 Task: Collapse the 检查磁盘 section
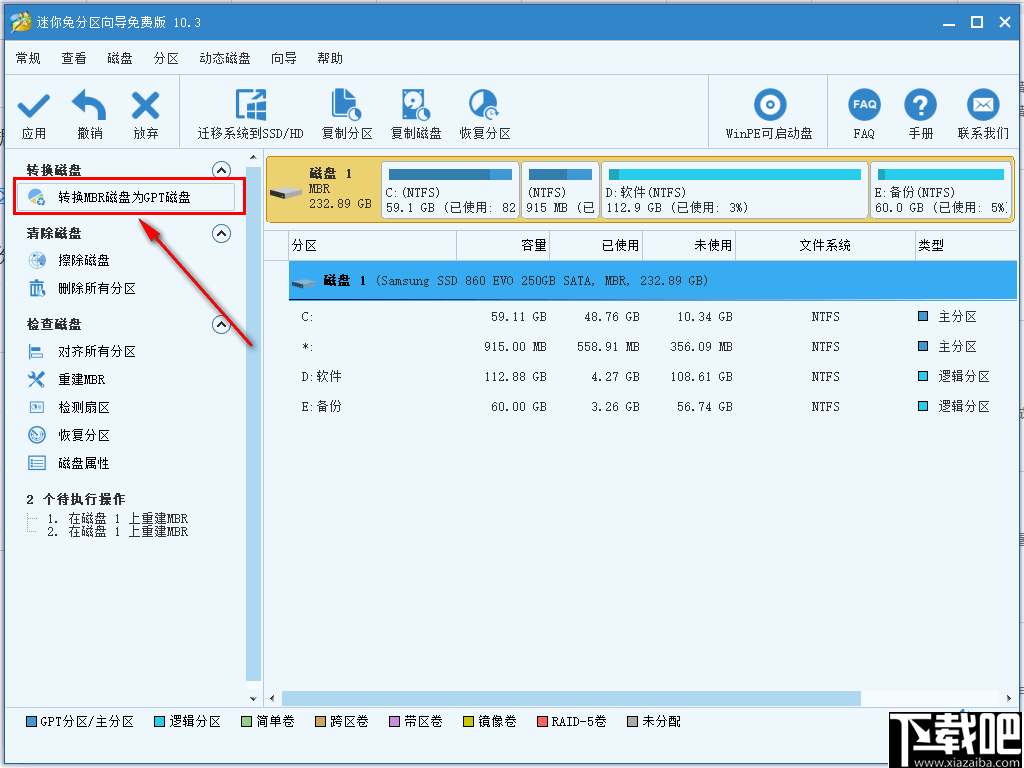tap(221, 323)
